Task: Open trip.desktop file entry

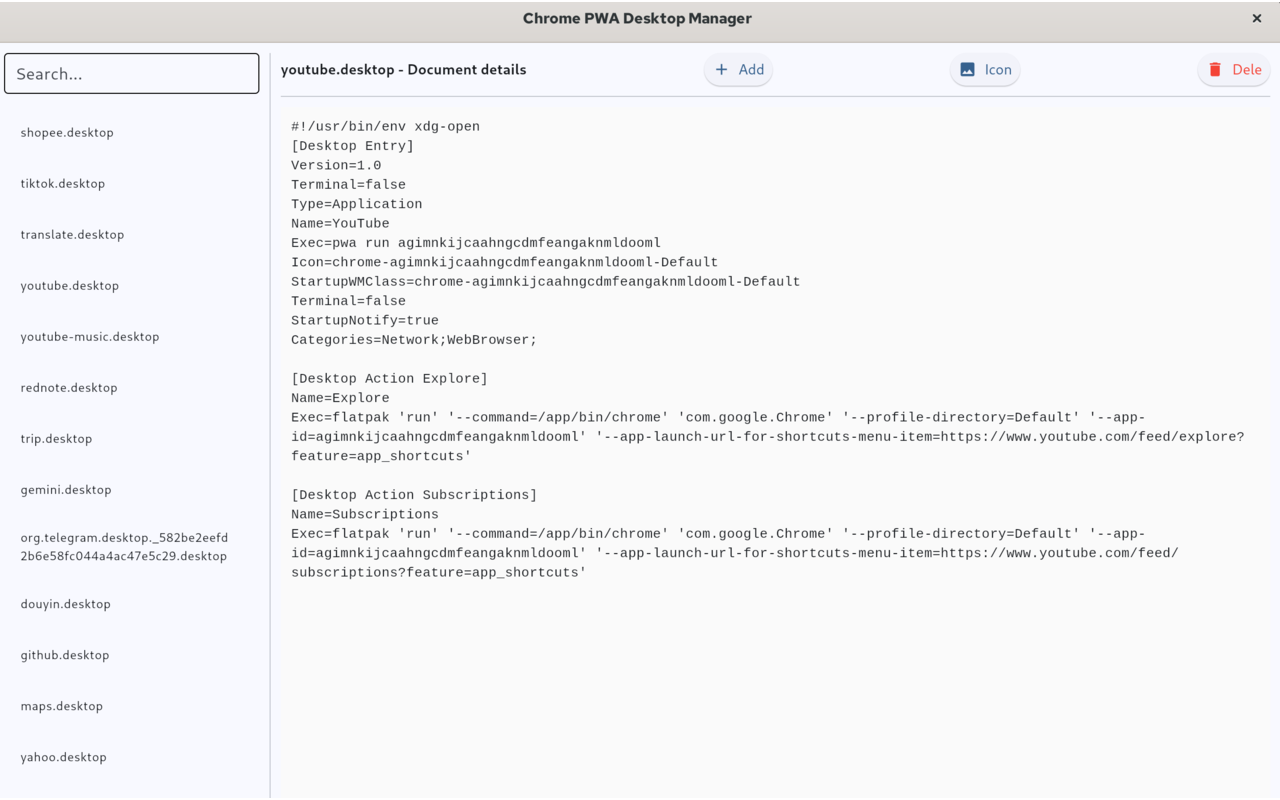Action: coord(56,438)
